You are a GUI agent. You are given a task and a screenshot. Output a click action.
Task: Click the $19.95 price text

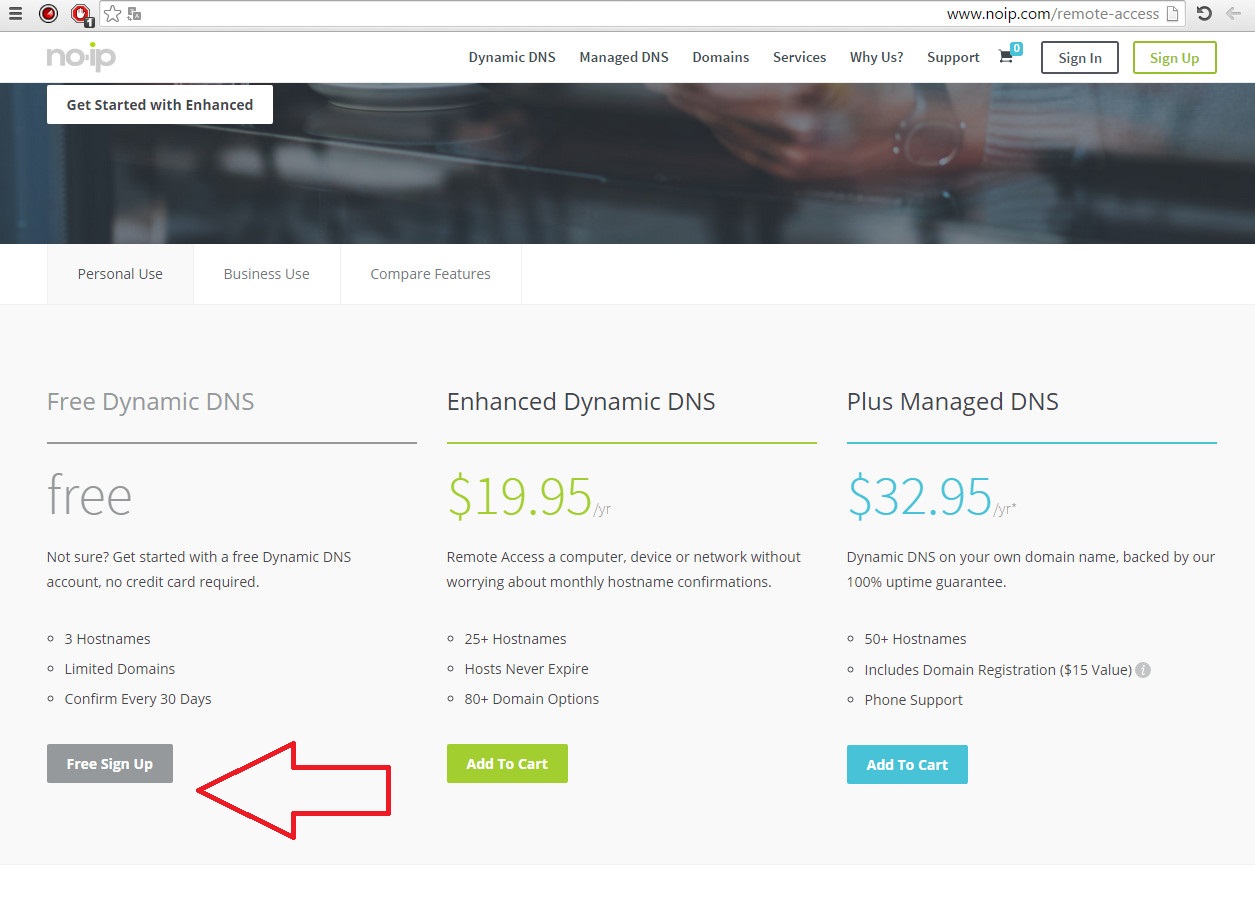click(x=520, y=497)
